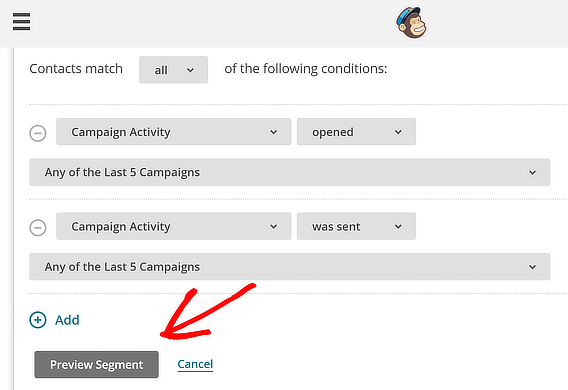Screen dimensions: 568x390
Task: Click chevron at right end of second campaigns selector
Action: click(x=532, y=267)
